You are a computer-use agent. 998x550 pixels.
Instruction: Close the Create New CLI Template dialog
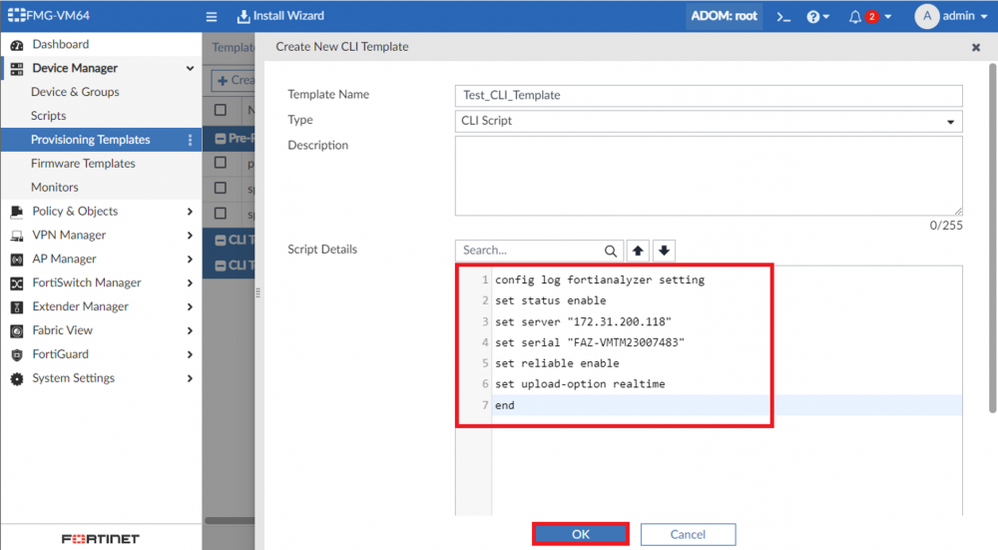[976, 47]
